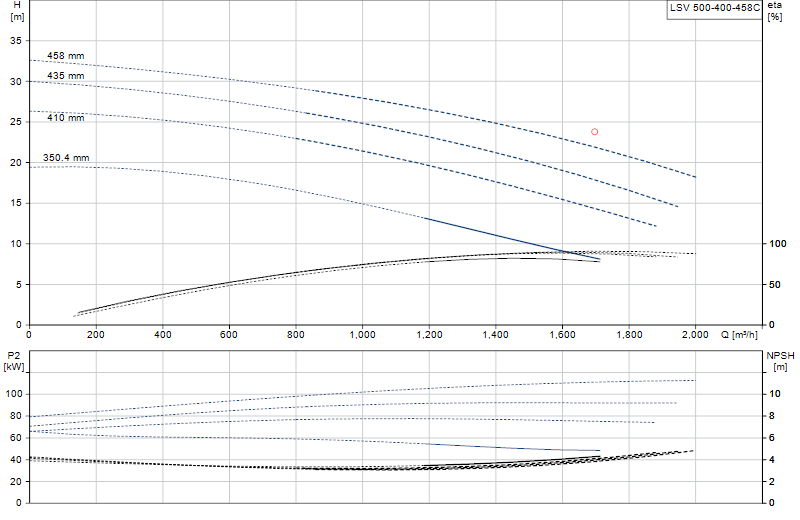Image resolution: width=800 pixels, height=520 pixels.
Task: Click the 1,000 flow axis value
Action: coord(362,335)
